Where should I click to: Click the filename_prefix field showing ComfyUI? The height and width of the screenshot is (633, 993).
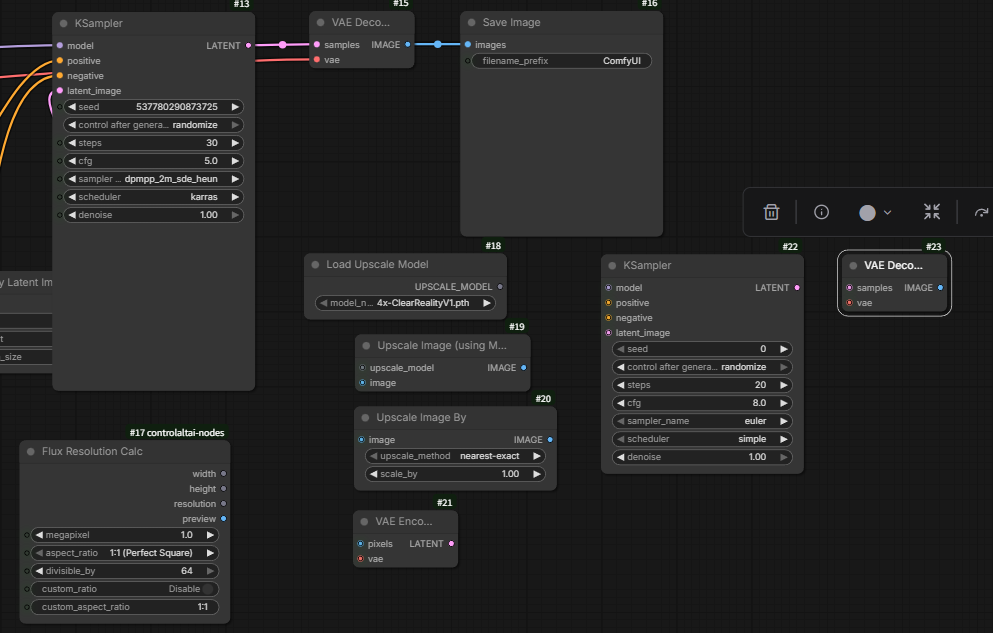562,61
